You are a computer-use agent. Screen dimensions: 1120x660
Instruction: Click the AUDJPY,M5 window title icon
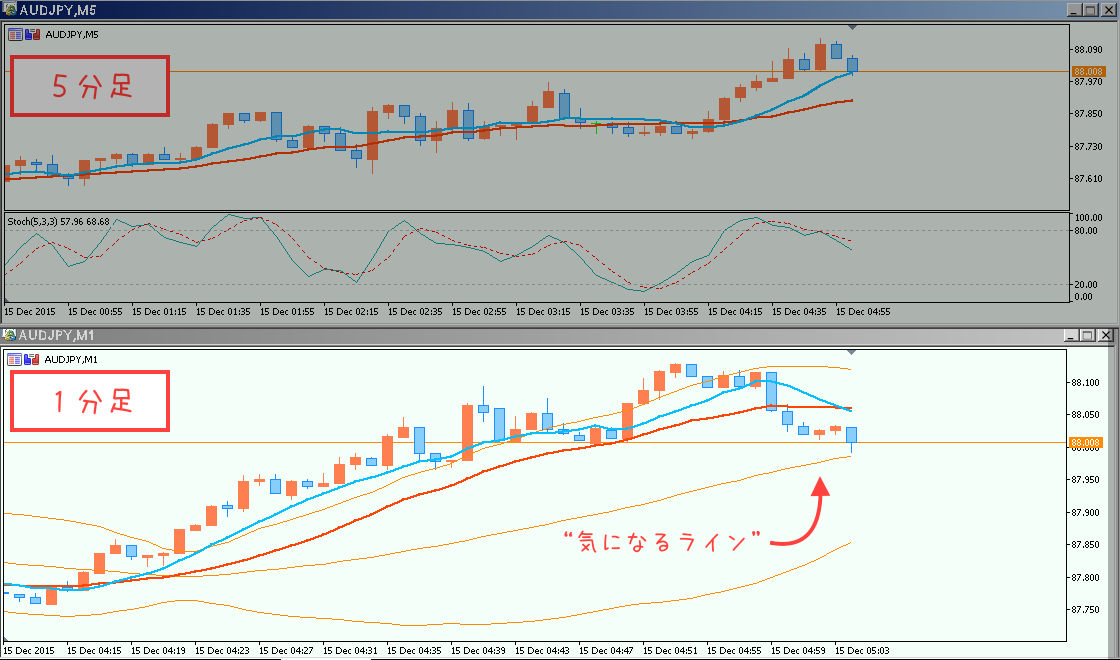(x=10, y=10)
